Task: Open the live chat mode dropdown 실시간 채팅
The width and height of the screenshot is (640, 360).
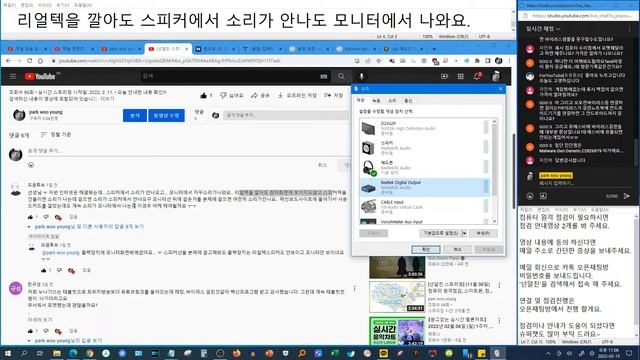Action: point(543,29)
